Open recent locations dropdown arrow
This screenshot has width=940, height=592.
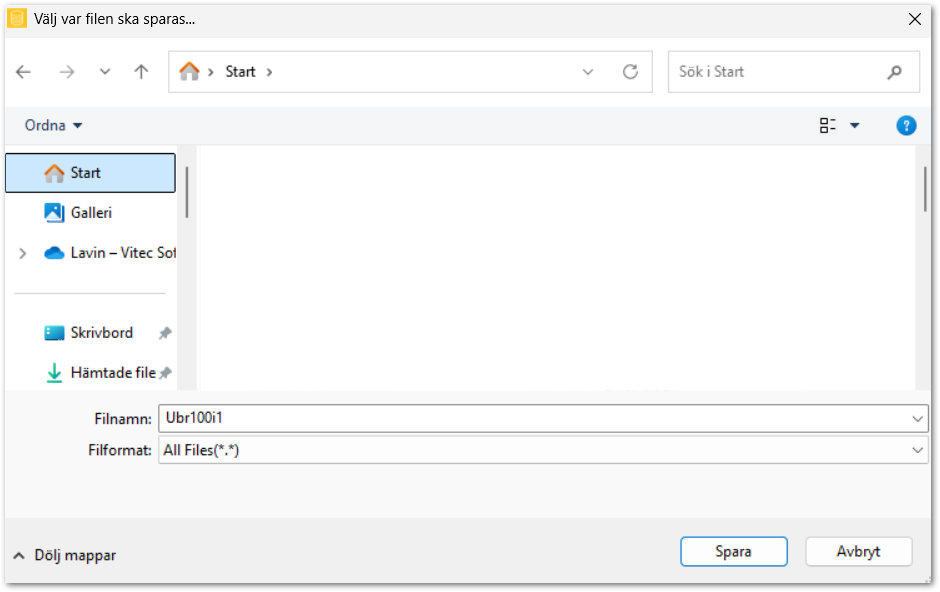click(x=105, y=72)
